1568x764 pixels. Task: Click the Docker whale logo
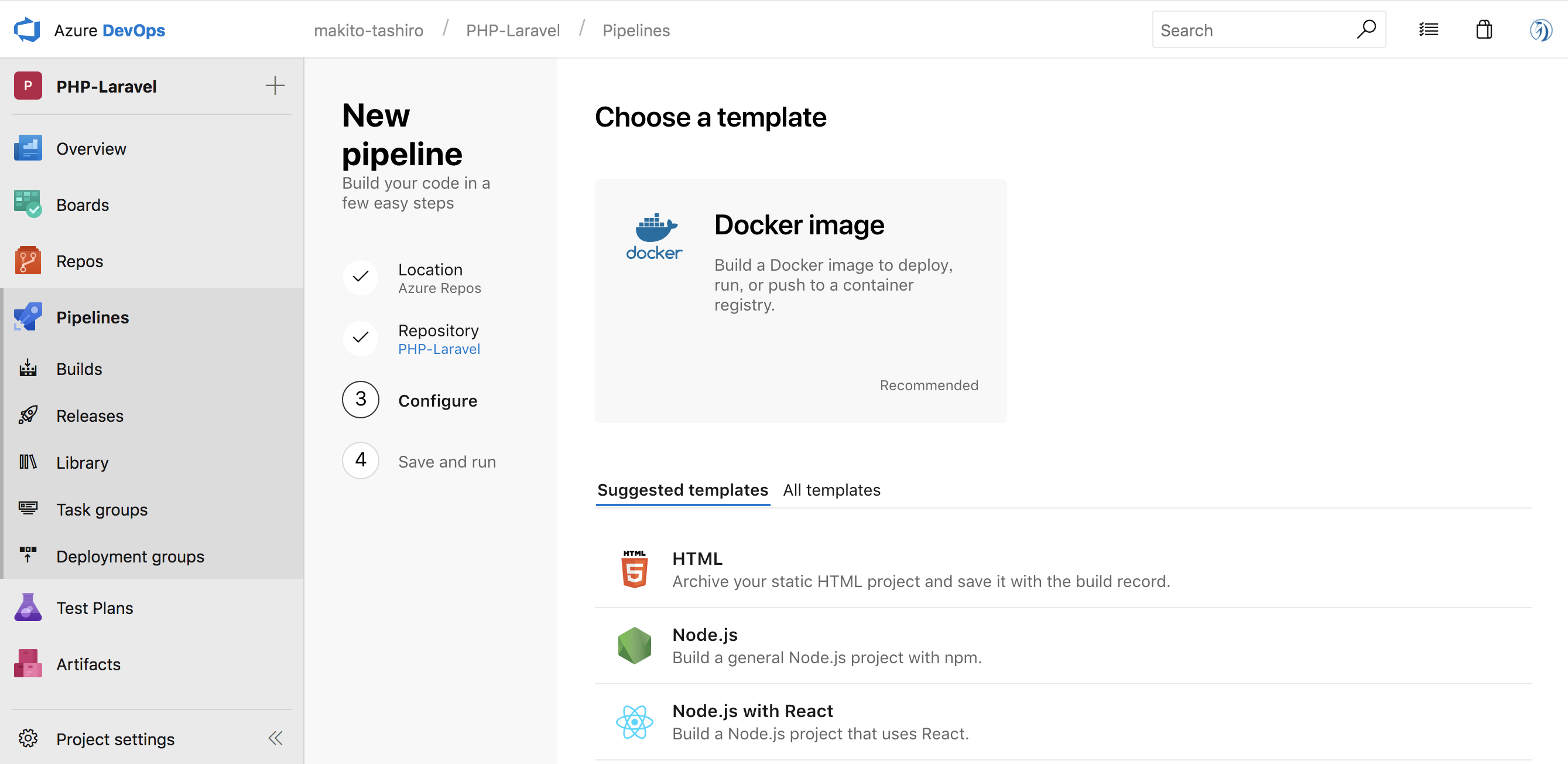click(x=655, y=237)
